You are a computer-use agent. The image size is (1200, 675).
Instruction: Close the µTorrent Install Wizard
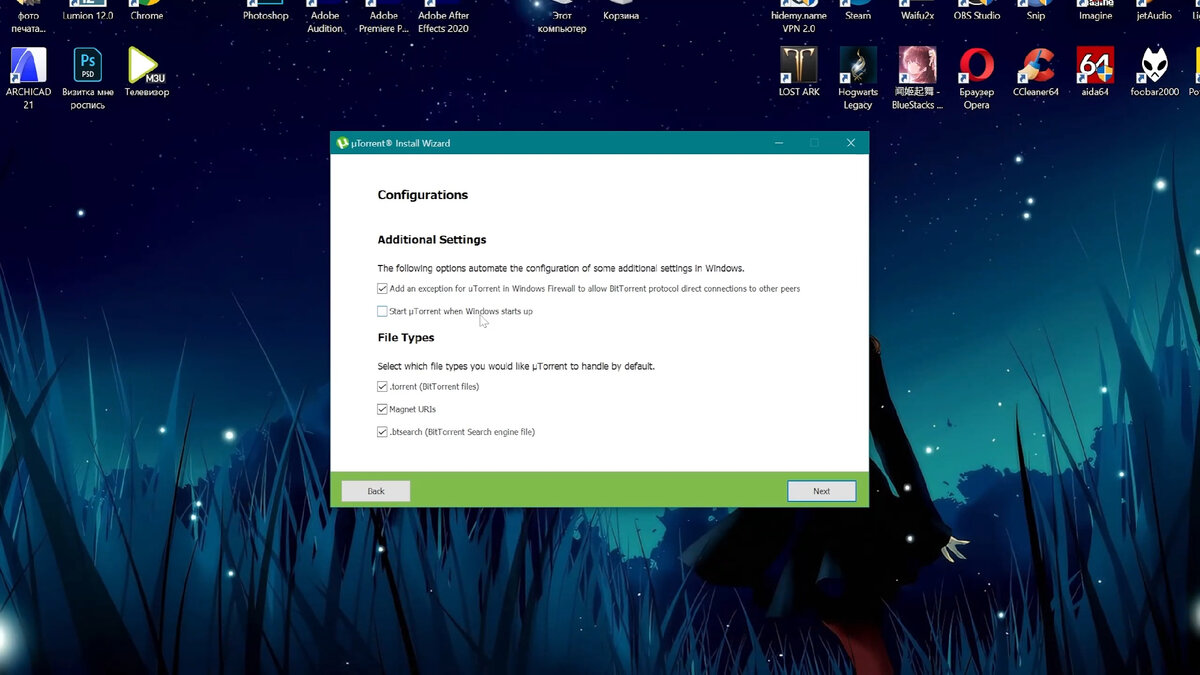click(x=851, y=143)
